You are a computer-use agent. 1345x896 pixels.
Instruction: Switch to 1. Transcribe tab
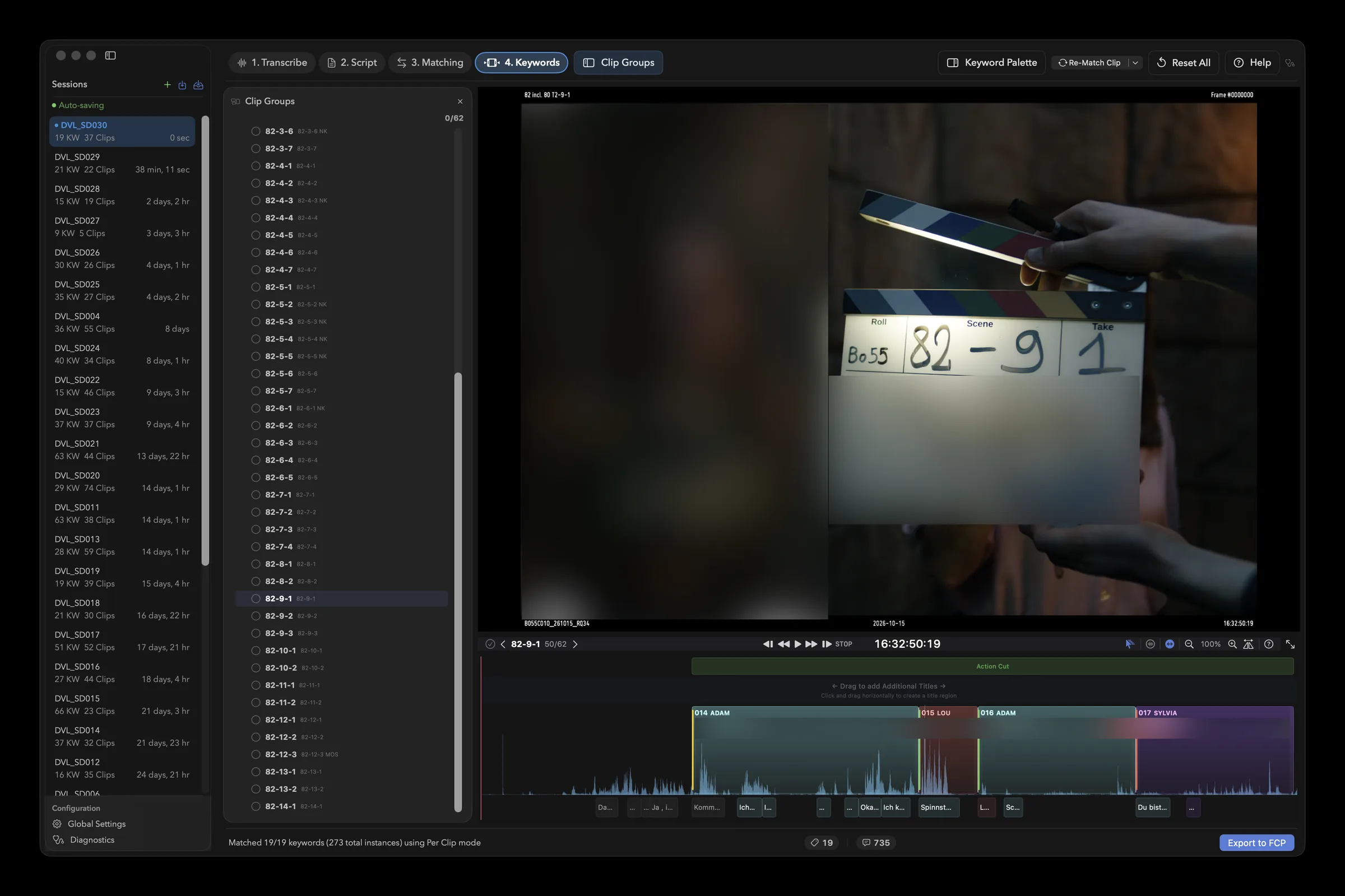pyautogui.click(x=272, y=63)
